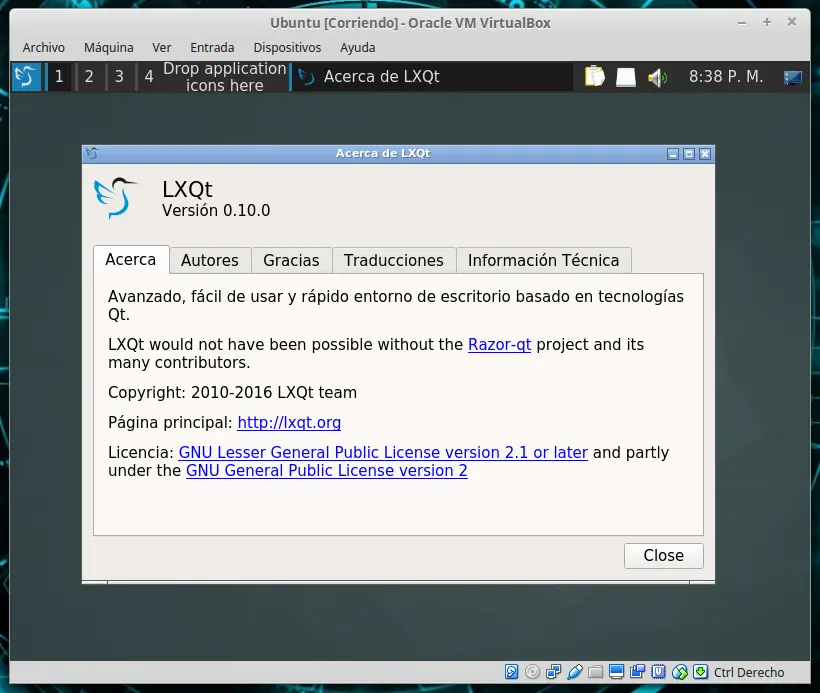Viewport: 820px width, 693px height.
Task: Close the Acerca de LXQt dialog via X
Action: [705, 154]
